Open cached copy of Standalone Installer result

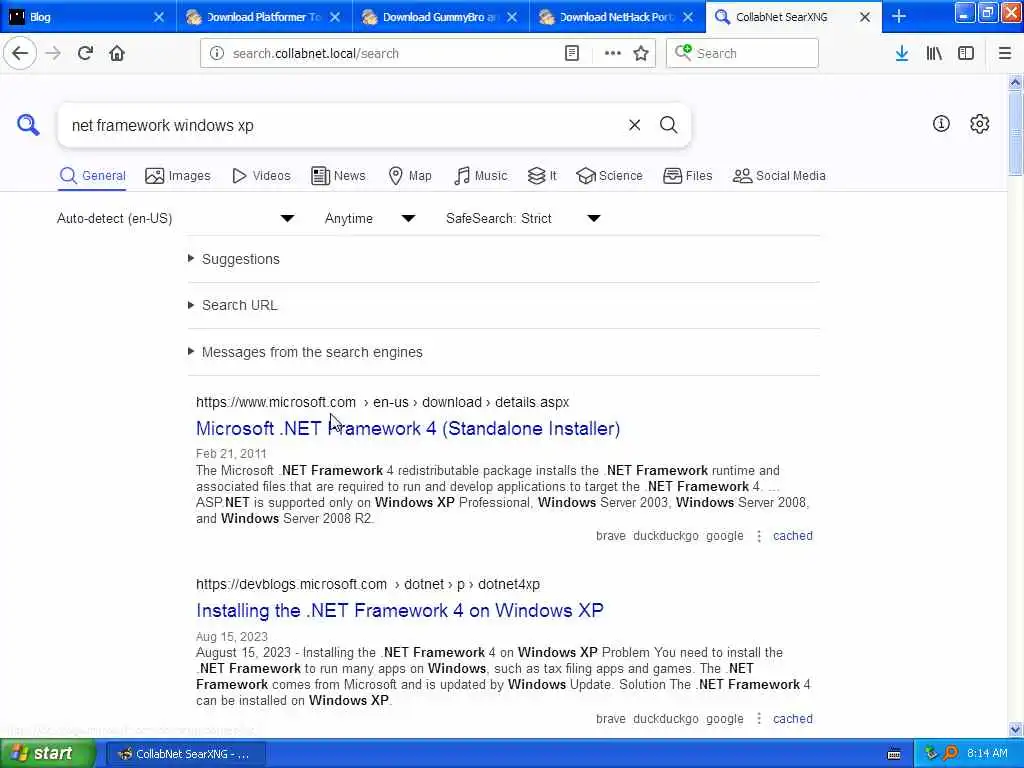click(792, 536)
